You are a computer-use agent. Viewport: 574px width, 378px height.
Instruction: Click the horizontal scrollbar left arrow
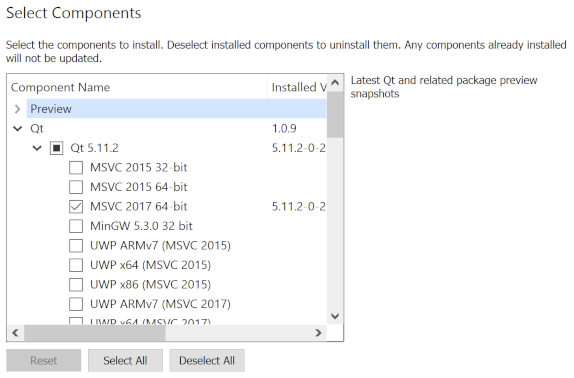tap(15, 333)
